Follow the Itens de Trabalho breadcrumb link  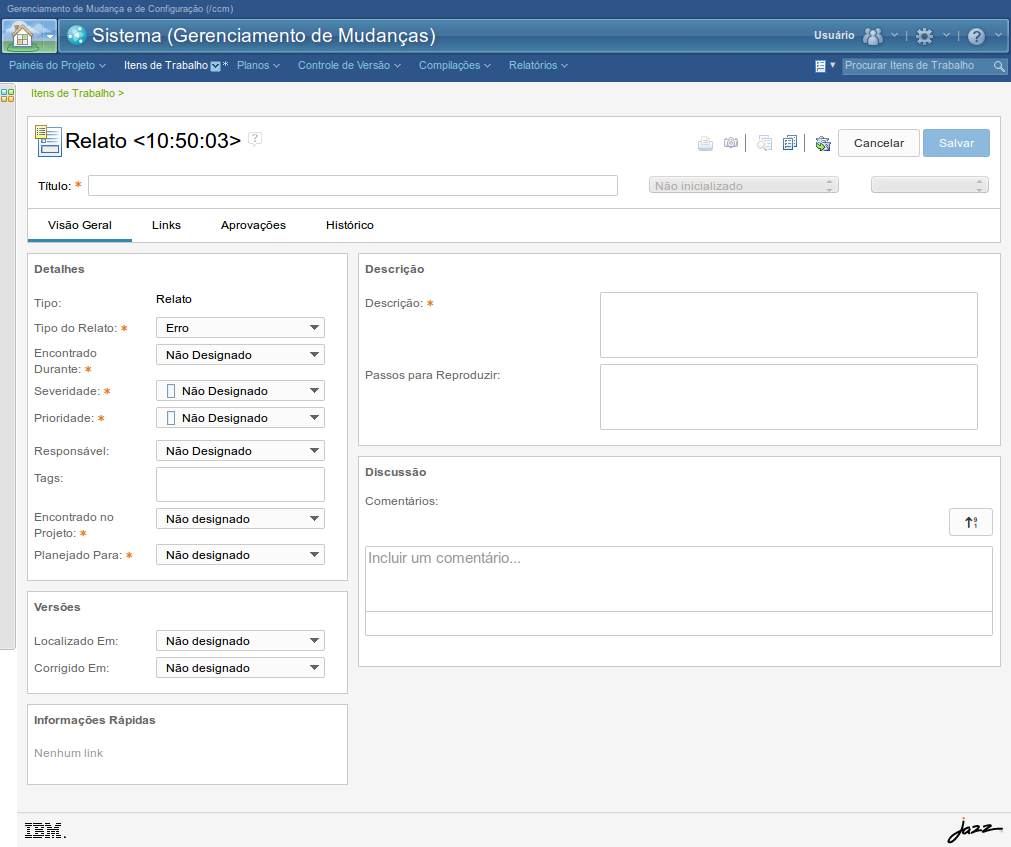pos(73,93)
